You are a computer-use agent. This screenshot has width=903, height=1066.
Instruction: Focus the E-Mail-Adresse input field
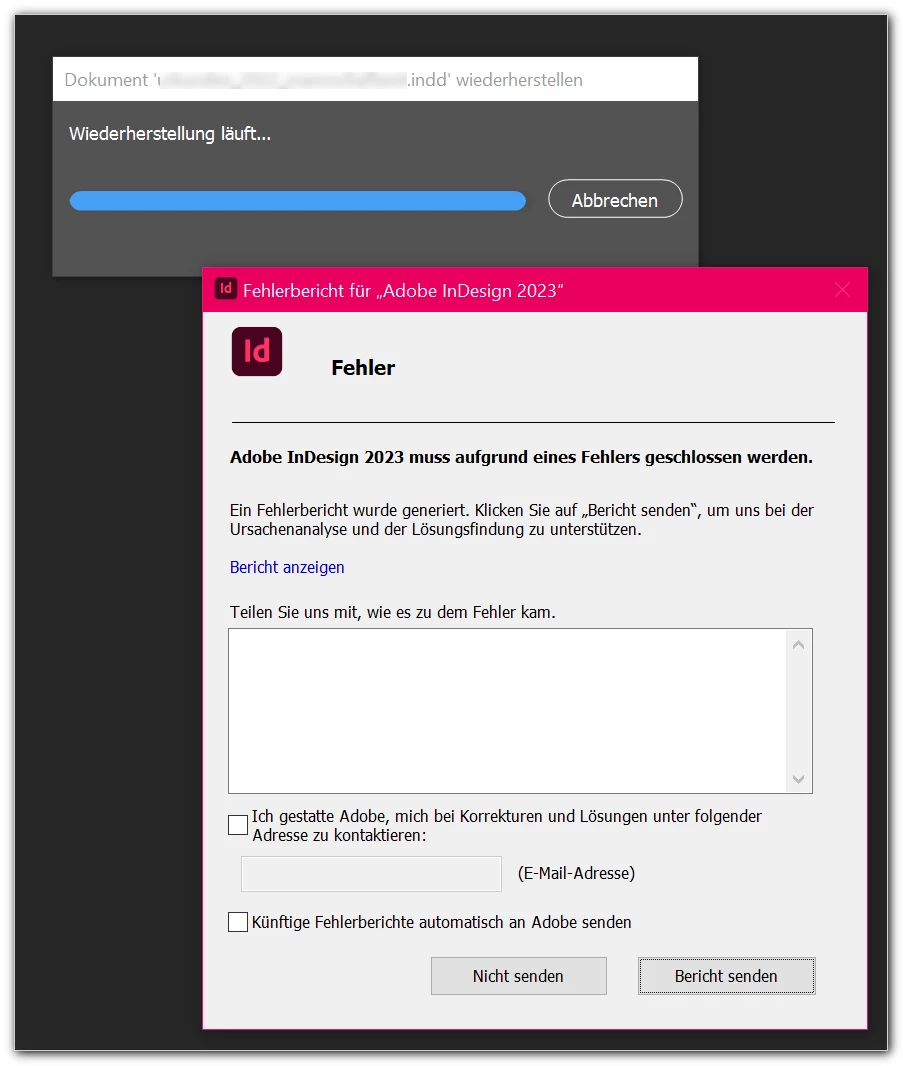[371, 874]
